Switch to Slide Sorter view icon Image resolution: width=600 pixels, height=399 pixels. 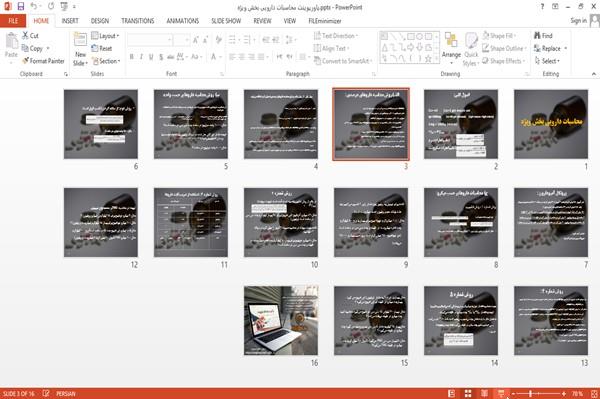[x=468, y=394]
